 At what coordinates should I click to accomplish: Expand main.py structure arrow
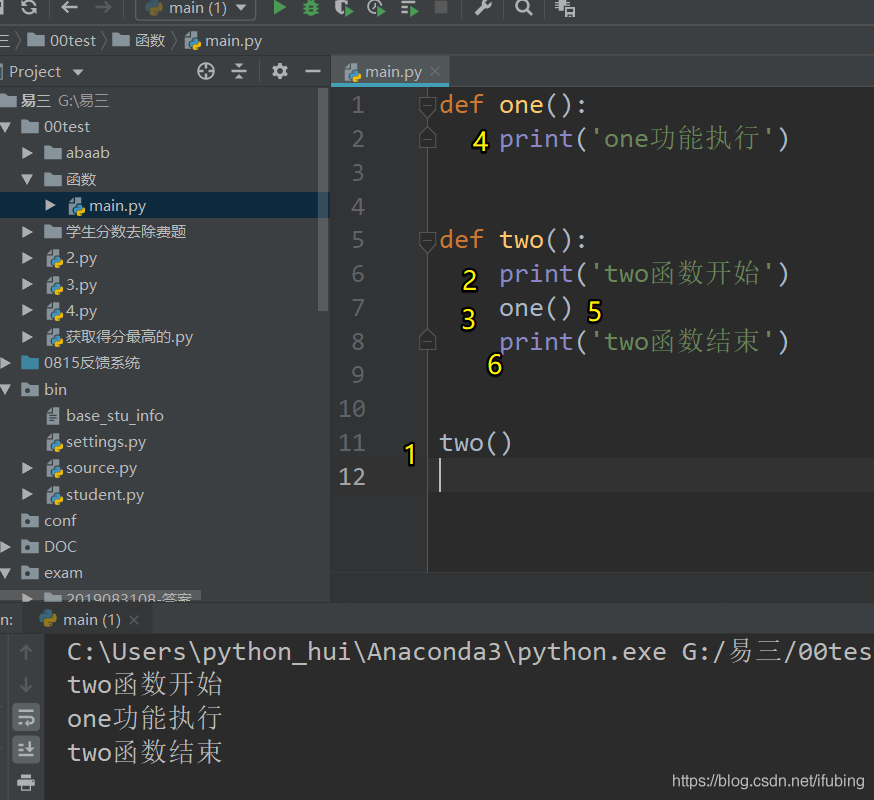point(50,206)
